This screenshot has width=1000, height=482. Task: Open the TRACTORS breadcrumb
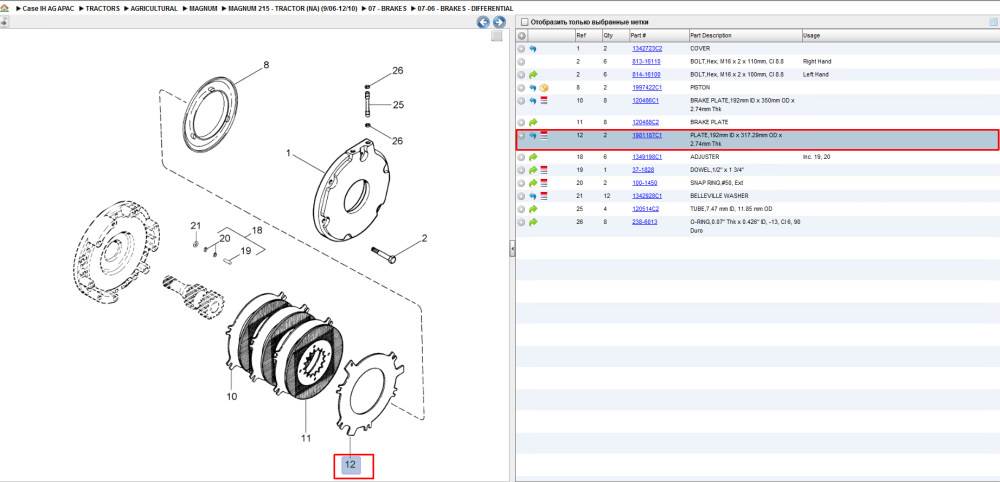[103, 9]
